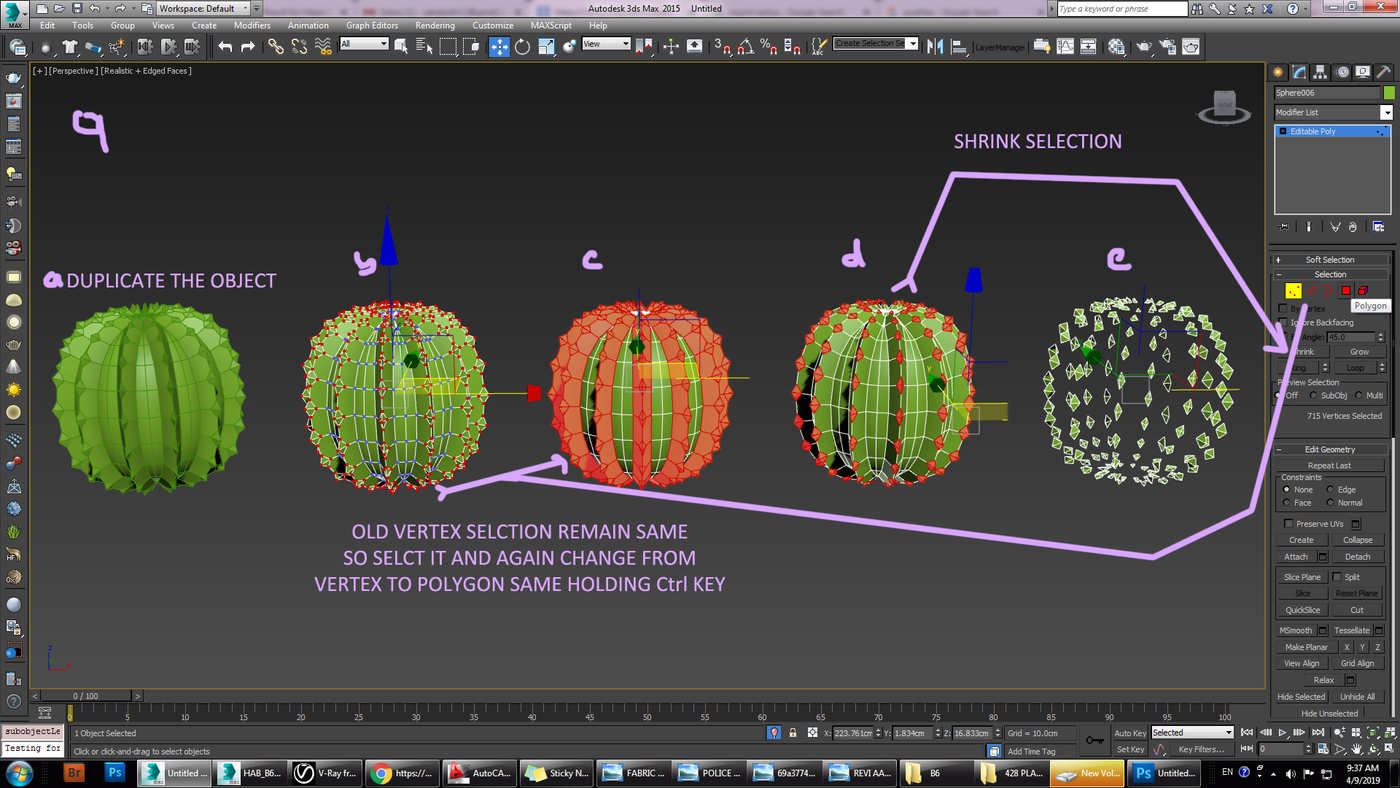The width and height of the screenshot is (1400, 788).
Task: Switch to the Create command panel tab
Action: (x=1278, y=72)
